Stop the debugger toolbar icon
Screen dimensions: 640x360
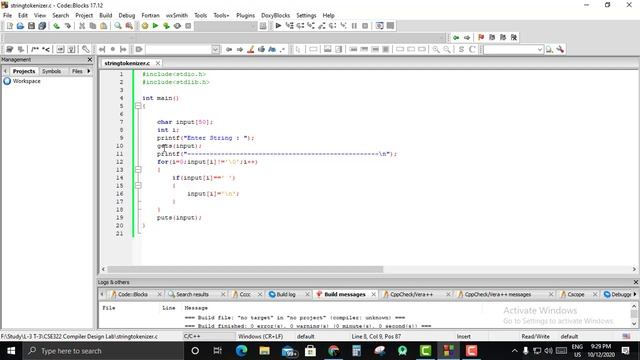click(365, 26)
